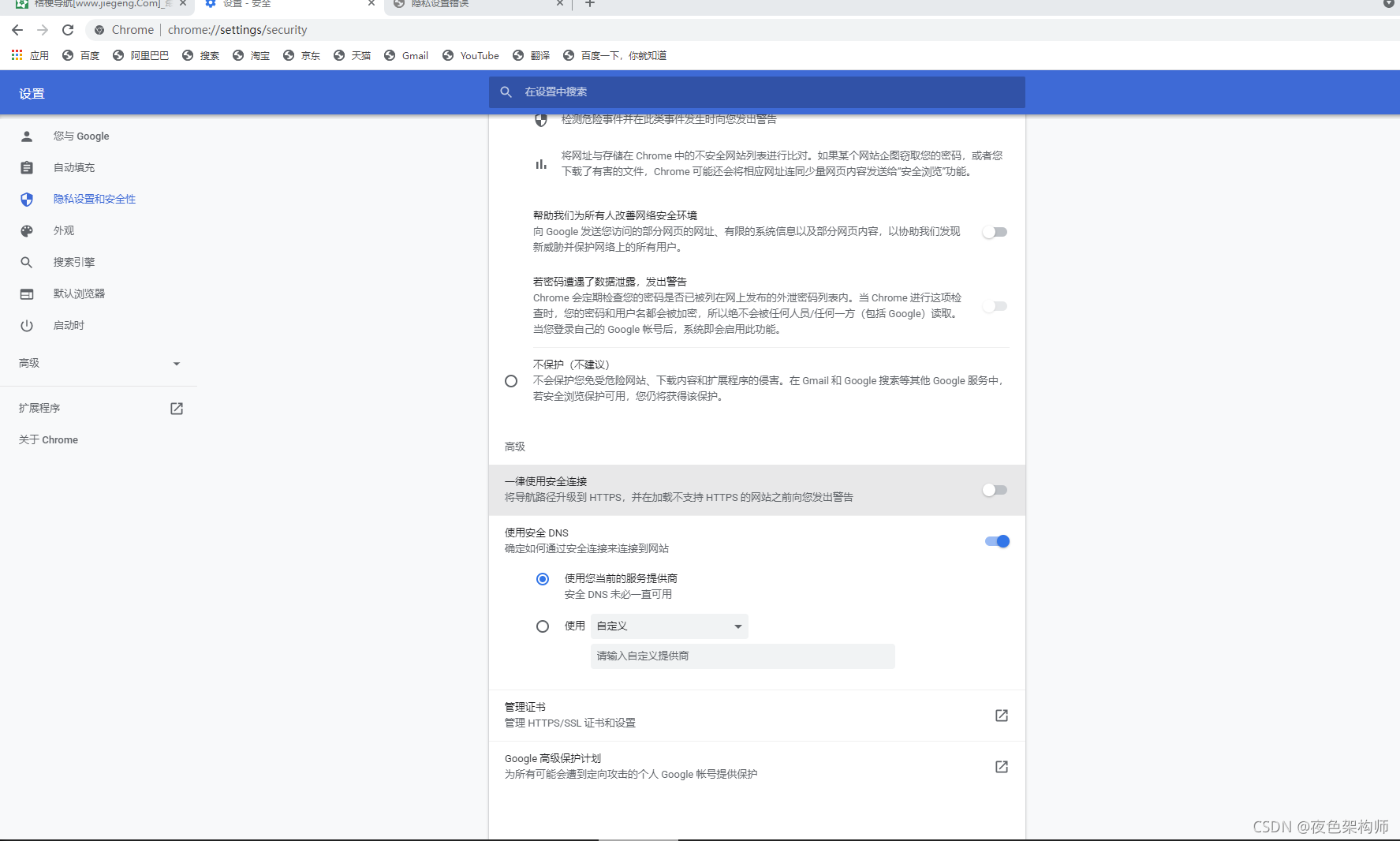The height and width of the screenshot is (841, 1400).
Task: Focus the 请输入自定义提供商 input field
Action: [x=743, y=656]
